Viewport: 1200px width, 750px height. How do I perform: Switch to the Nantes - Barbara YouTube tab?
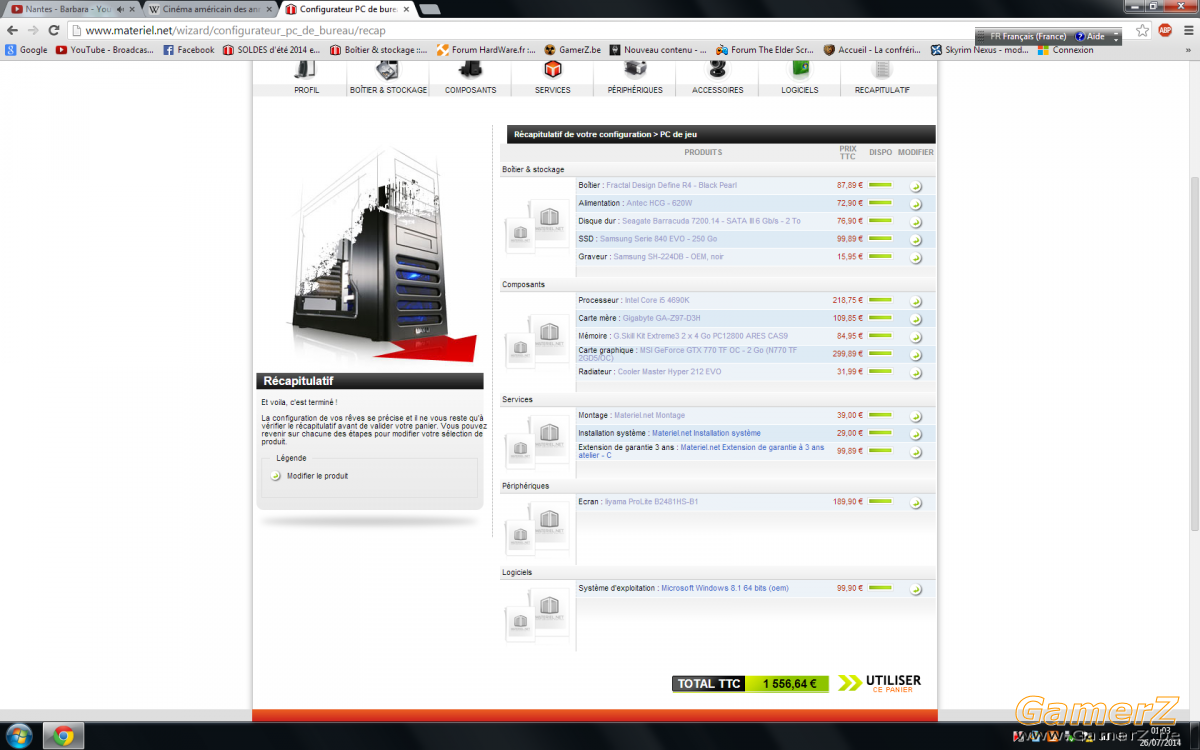coord(69,9)
